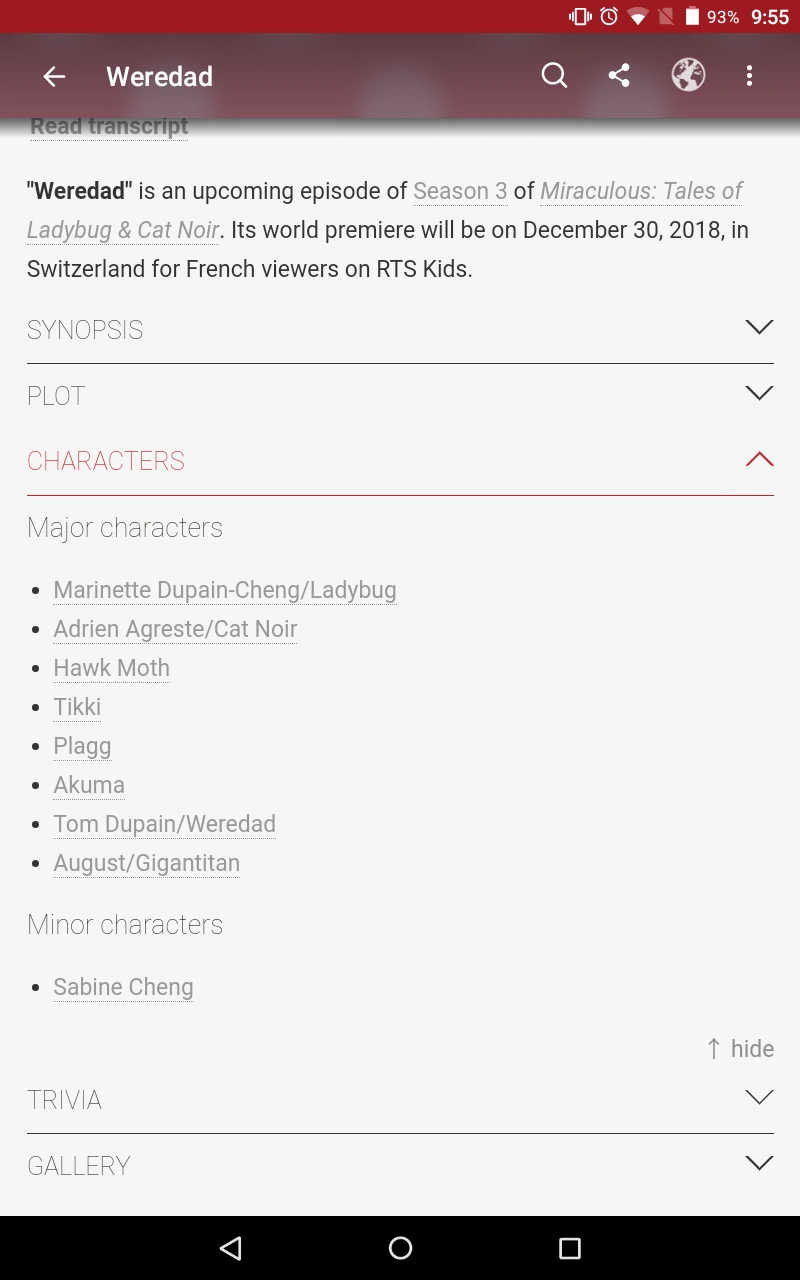800x1280 pixels.
Task: Tap the share icon
Action: point(619,76)
